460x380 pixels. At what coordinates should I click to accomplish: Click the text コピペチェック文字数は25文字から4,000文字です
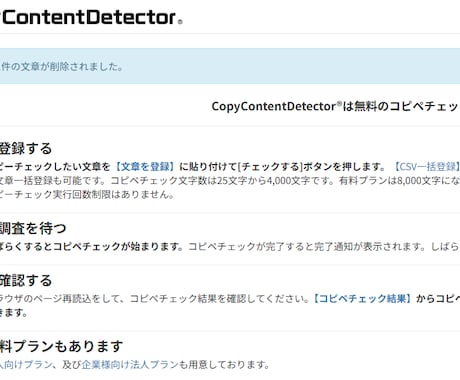pyautogui.click(x=223, y=180)
